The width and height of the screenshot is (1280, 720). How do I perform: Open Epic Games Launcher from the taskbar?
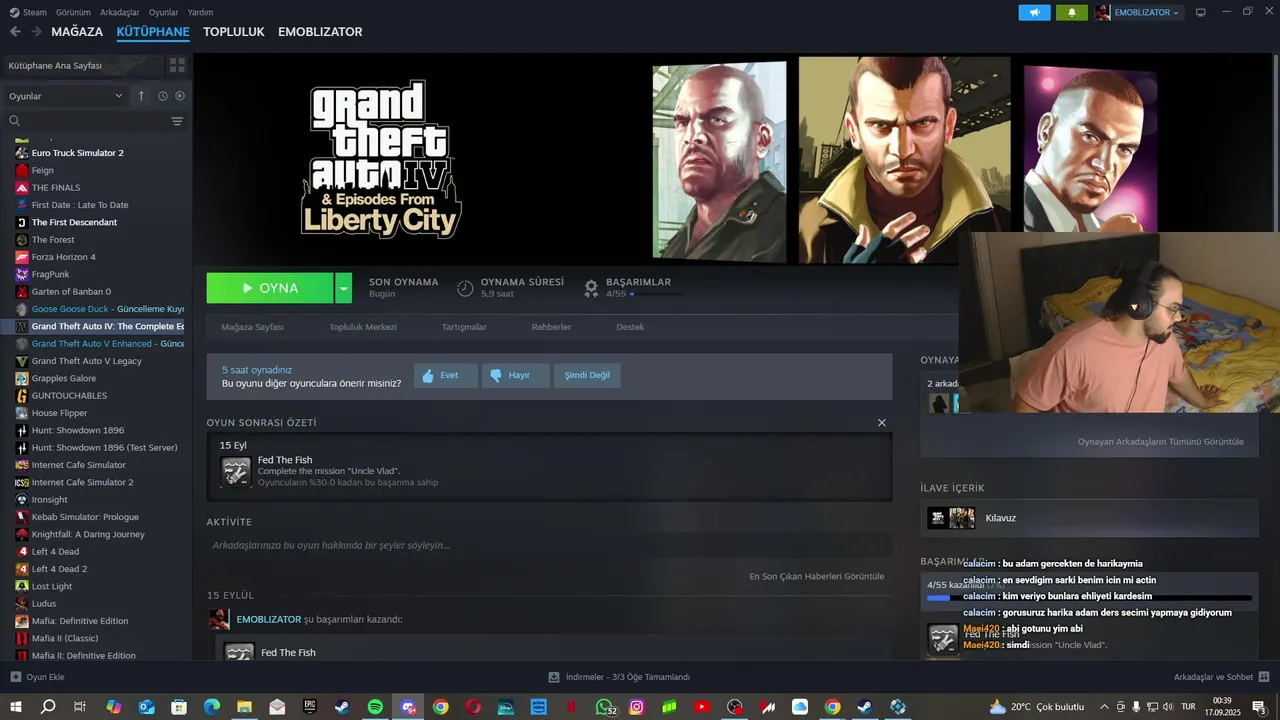(x=310, y=707)
